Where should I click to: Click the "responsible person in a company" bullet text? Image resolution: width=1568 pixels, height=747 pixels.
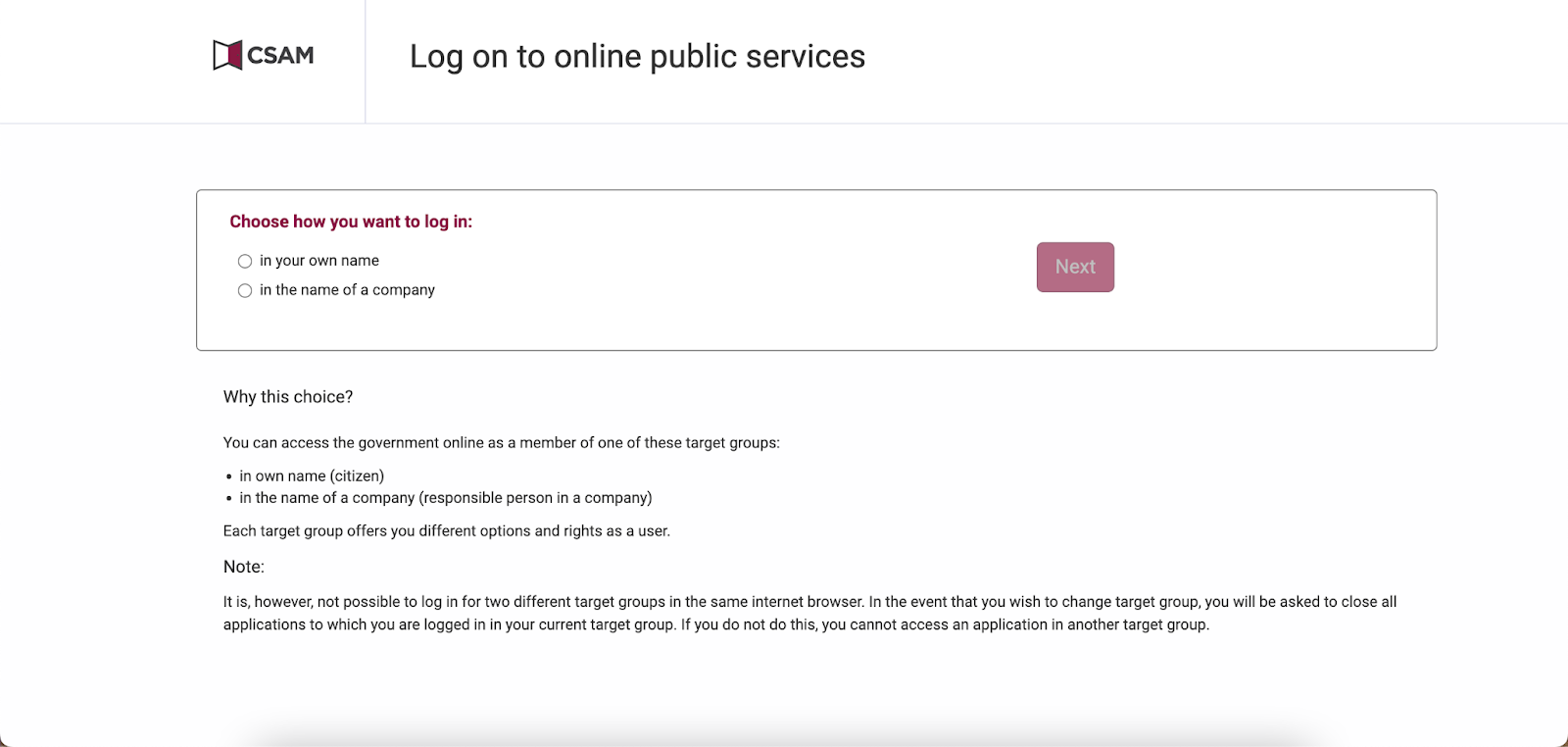coord(535,498)
